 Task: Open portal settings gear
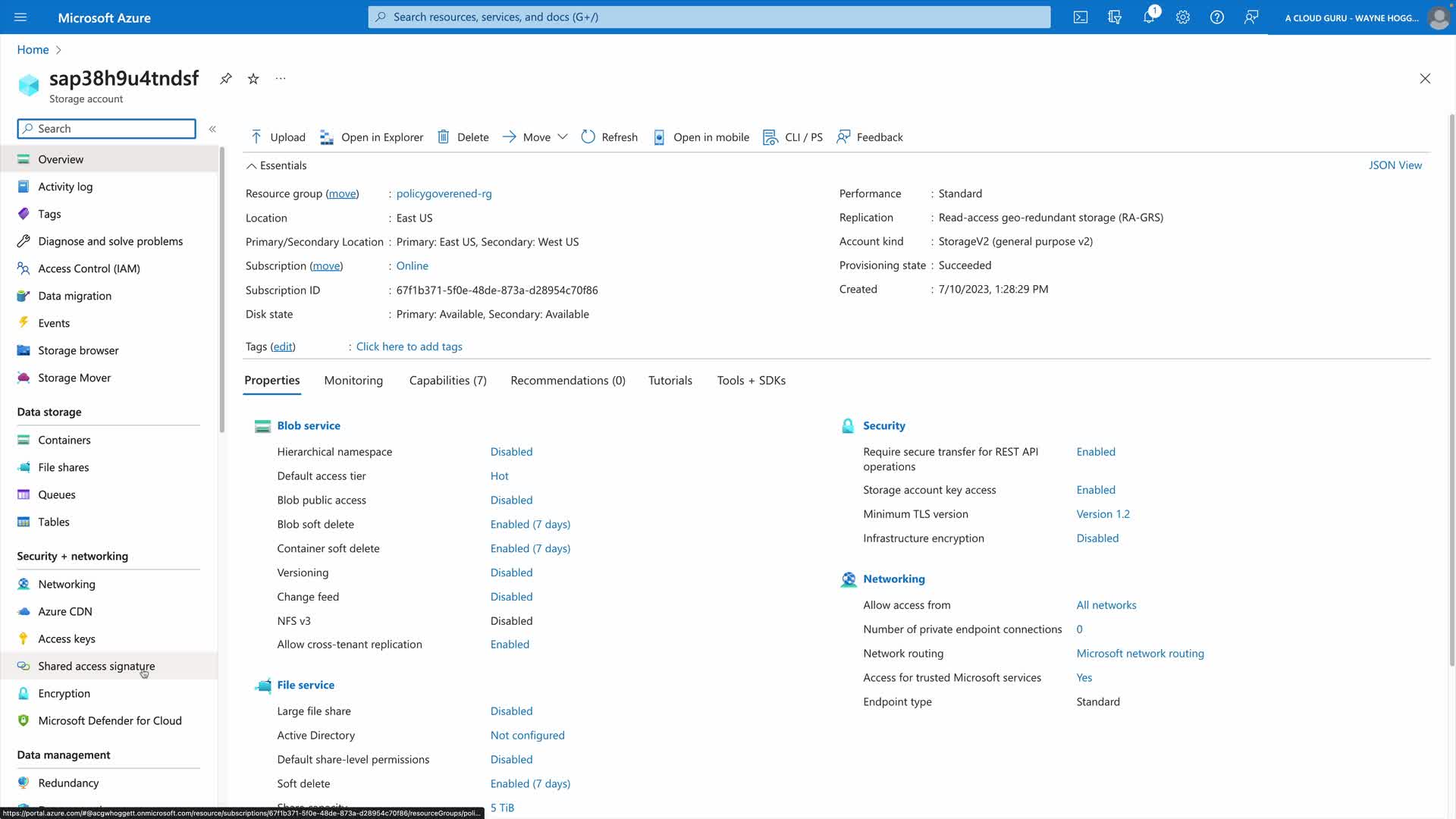pyautogui.click(x=1182, y=17)
